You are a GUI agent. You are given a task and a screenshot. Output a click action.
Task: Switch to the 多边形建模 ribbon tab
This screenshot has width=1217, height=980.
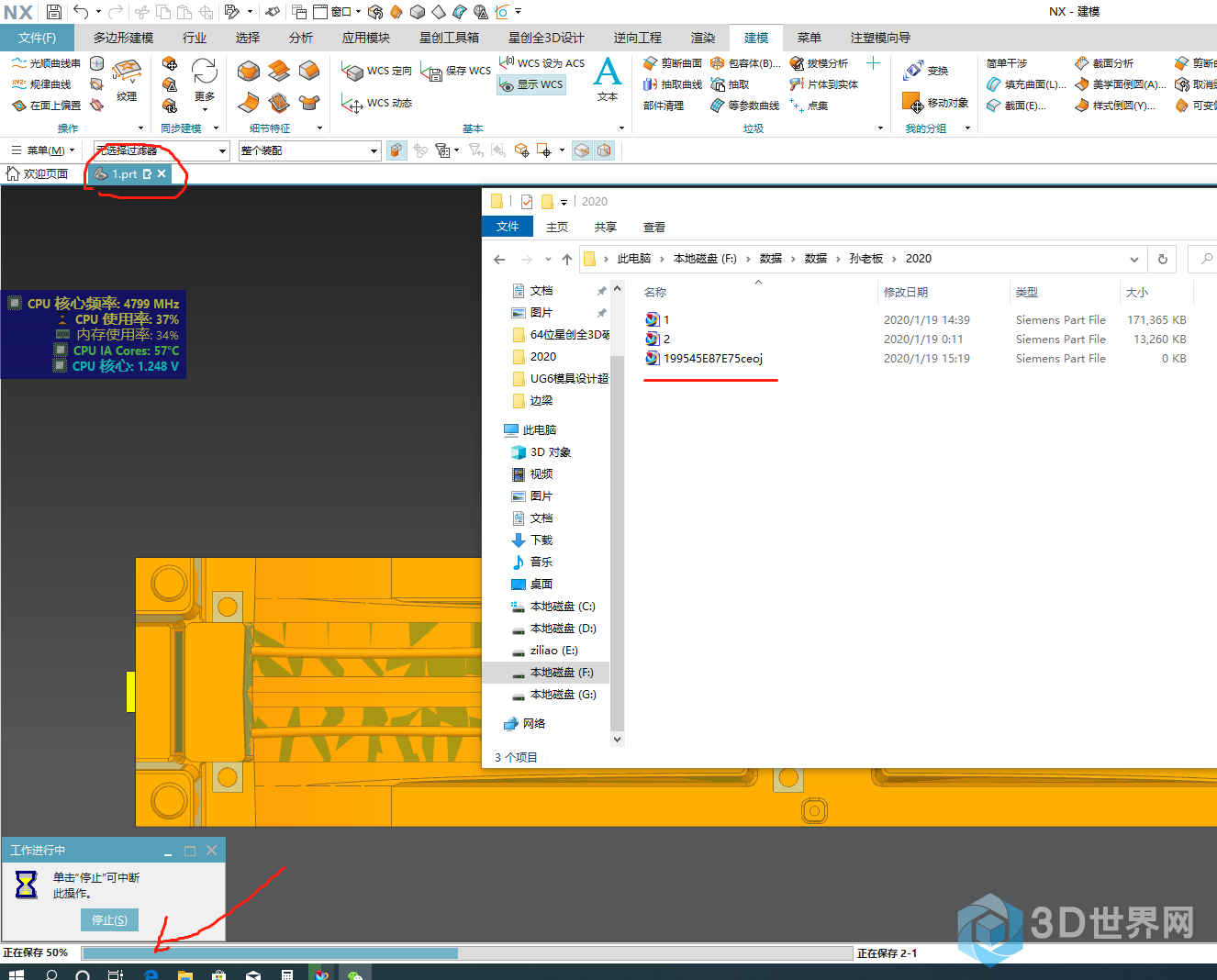(123, 38)
